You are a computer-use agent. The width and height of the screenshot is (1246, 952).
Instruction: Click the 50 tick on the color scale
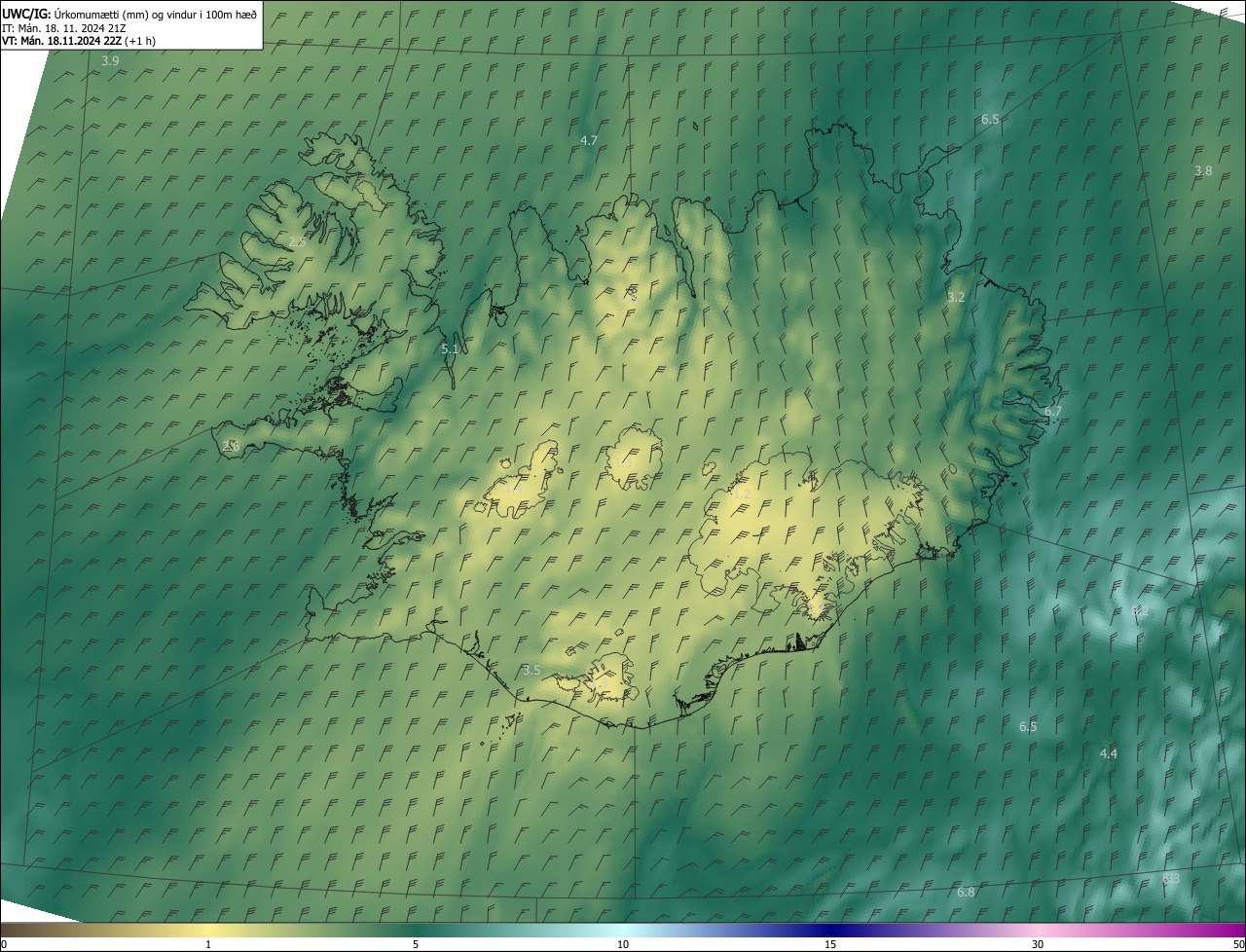coord(1238,944)
